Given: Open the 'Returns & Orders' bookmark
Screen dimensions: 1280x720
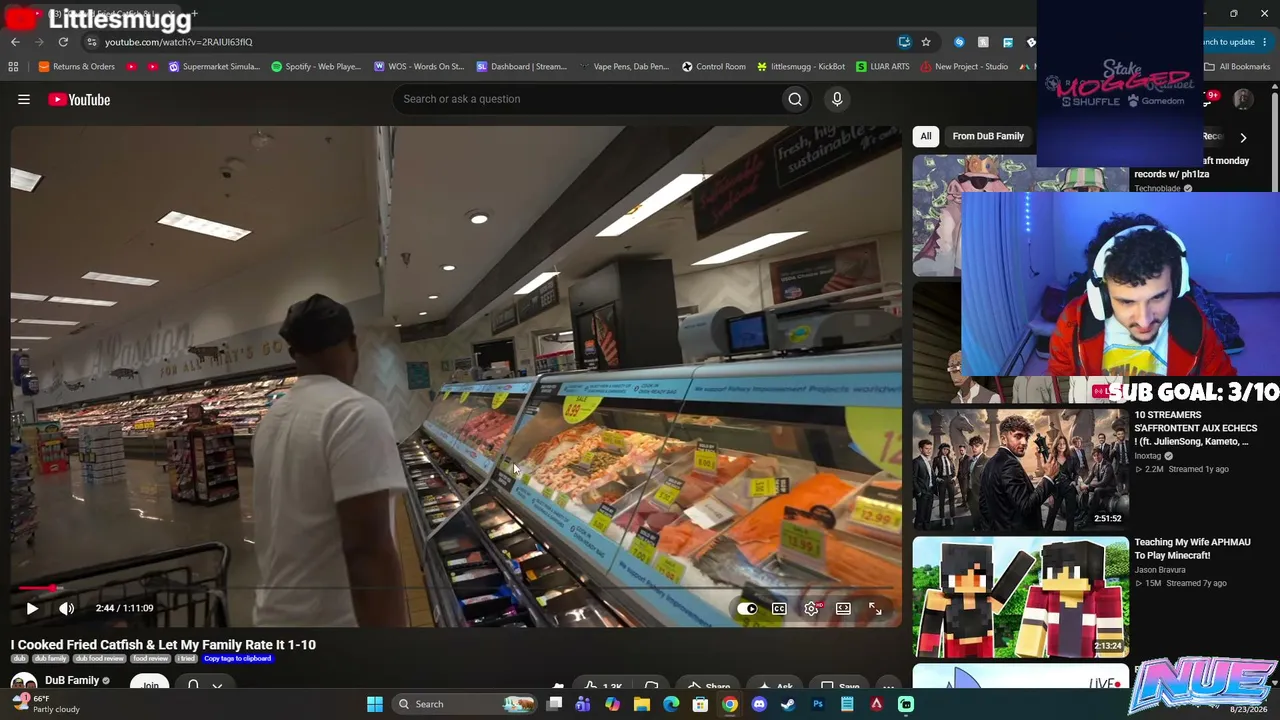Looking at the screenshot, I should point(76,67).
